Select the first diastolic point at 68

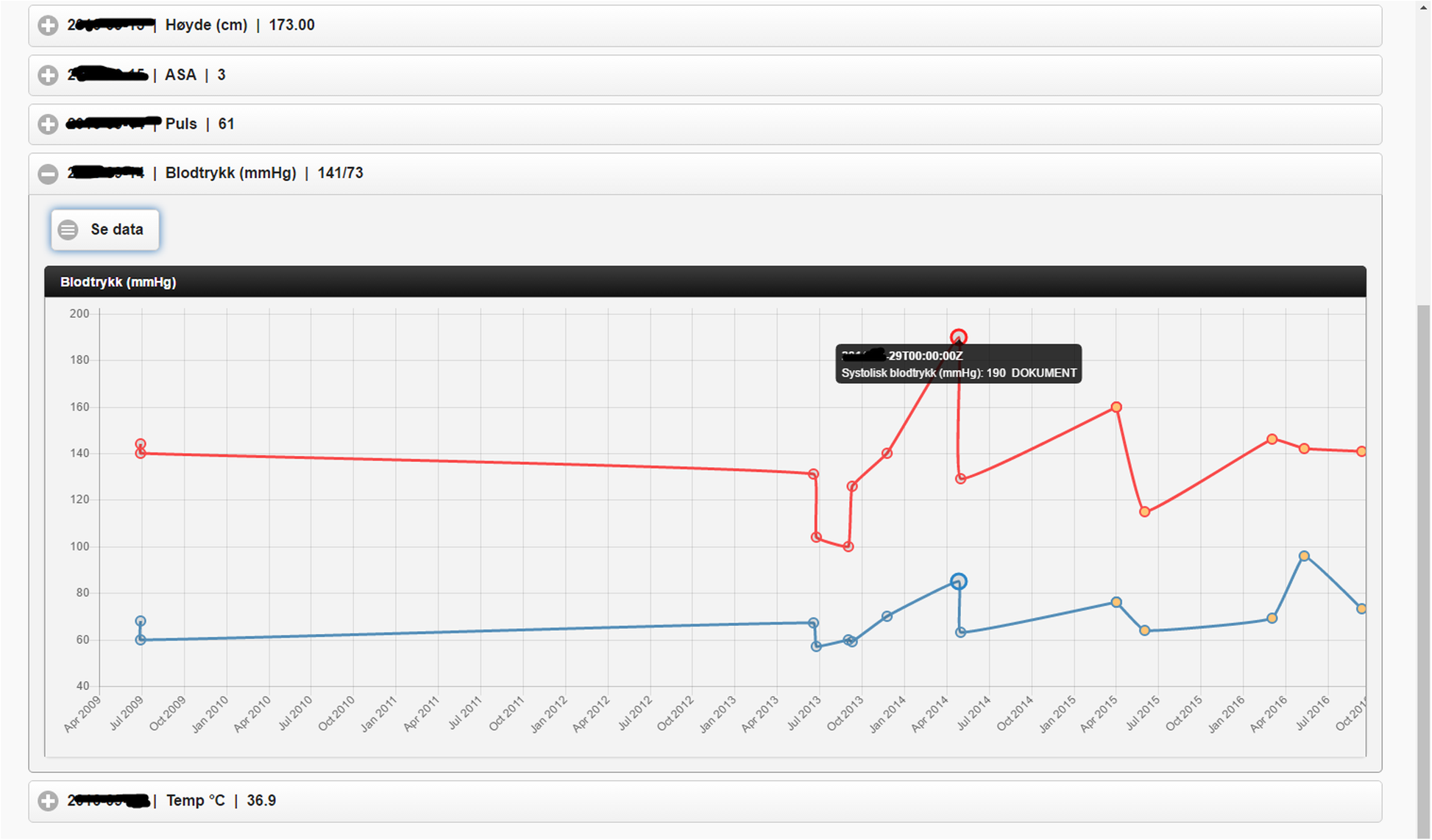pyautogui.click(x=141, y=622)
